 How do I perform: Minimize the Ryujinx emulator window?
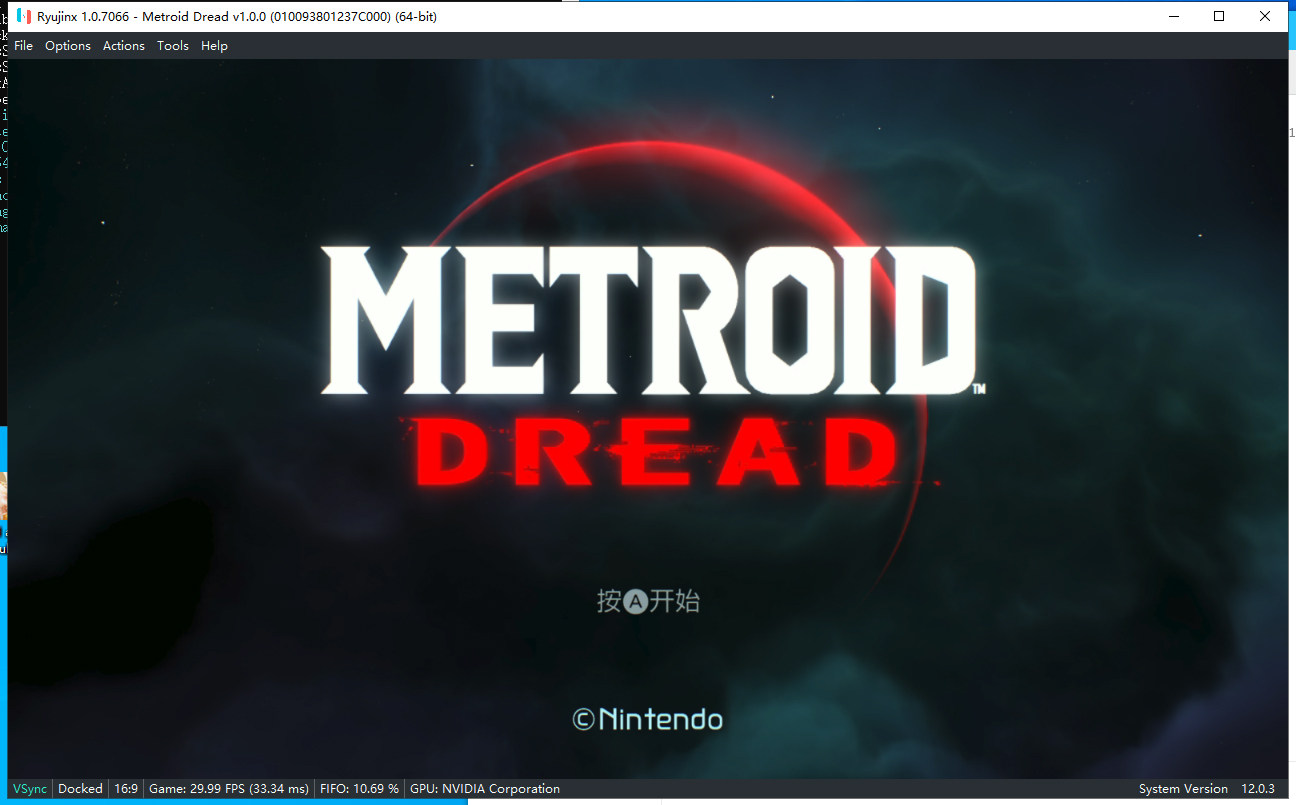tap(1173, 16)
